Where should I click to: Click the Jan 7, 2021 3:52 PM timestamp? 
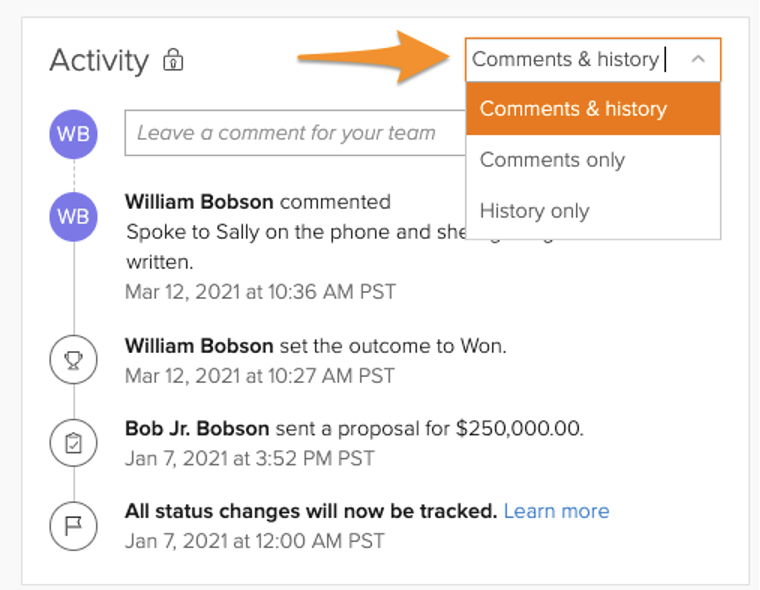pos(249,458)
